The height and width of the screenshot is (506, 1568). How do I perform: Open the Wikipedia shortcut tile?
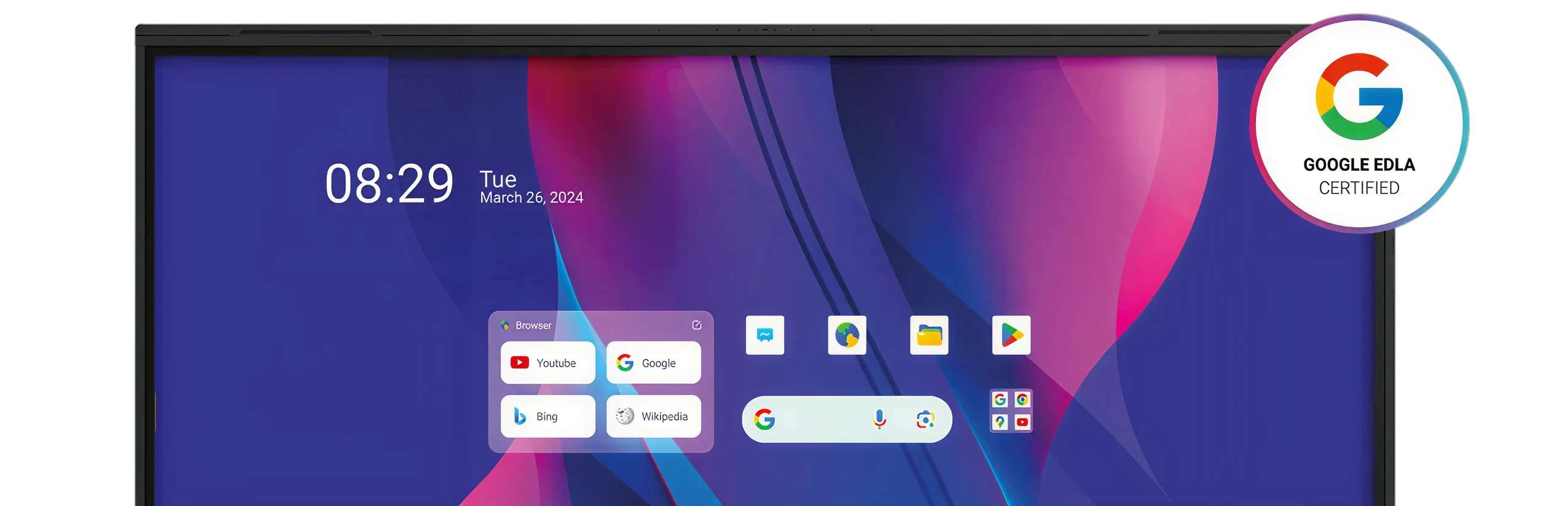653,416
